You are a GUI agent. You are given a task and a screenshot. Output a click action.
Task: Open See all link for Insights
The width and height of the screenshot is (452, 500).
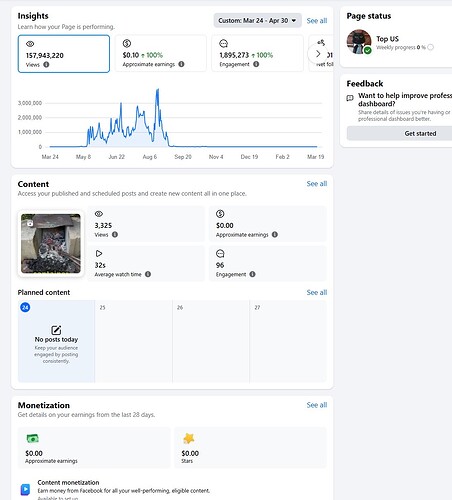coord(317,21)
